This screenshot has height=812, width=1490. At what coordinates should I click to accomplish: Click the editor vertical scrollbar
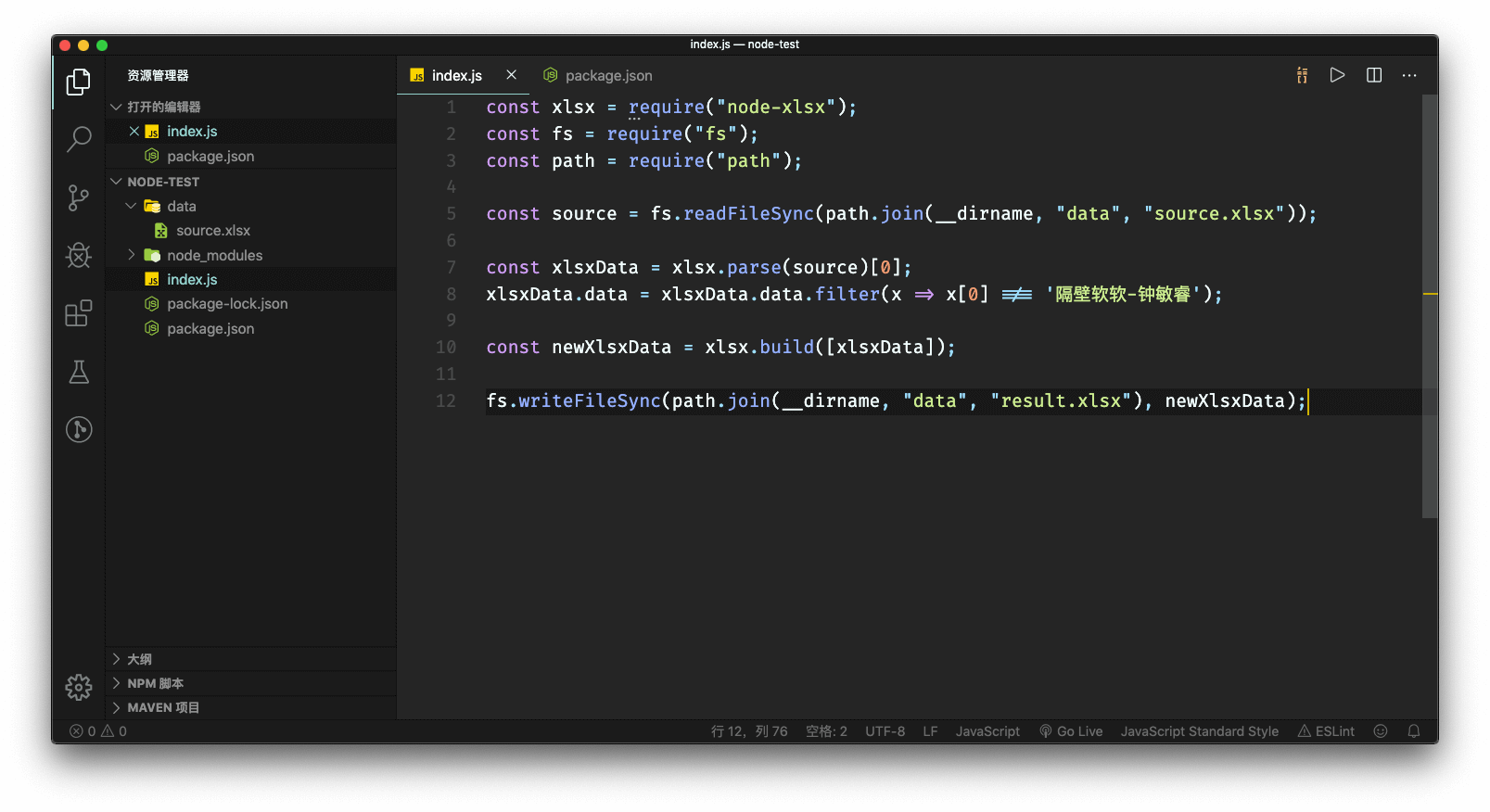click(x=1429, y=306)
